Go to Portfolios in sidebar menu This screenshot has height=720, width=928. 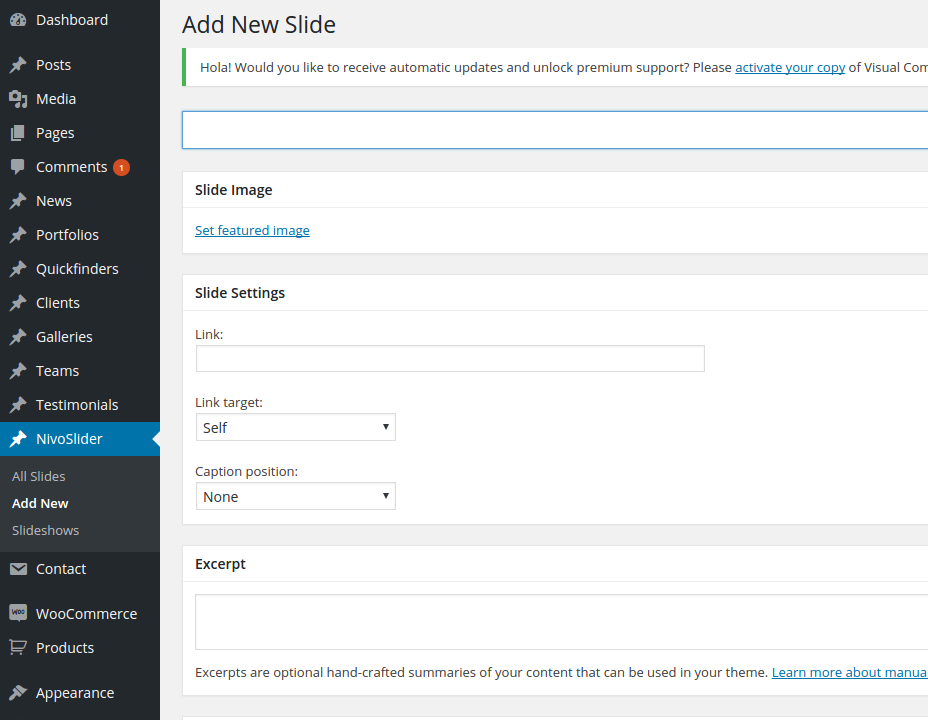67,235
